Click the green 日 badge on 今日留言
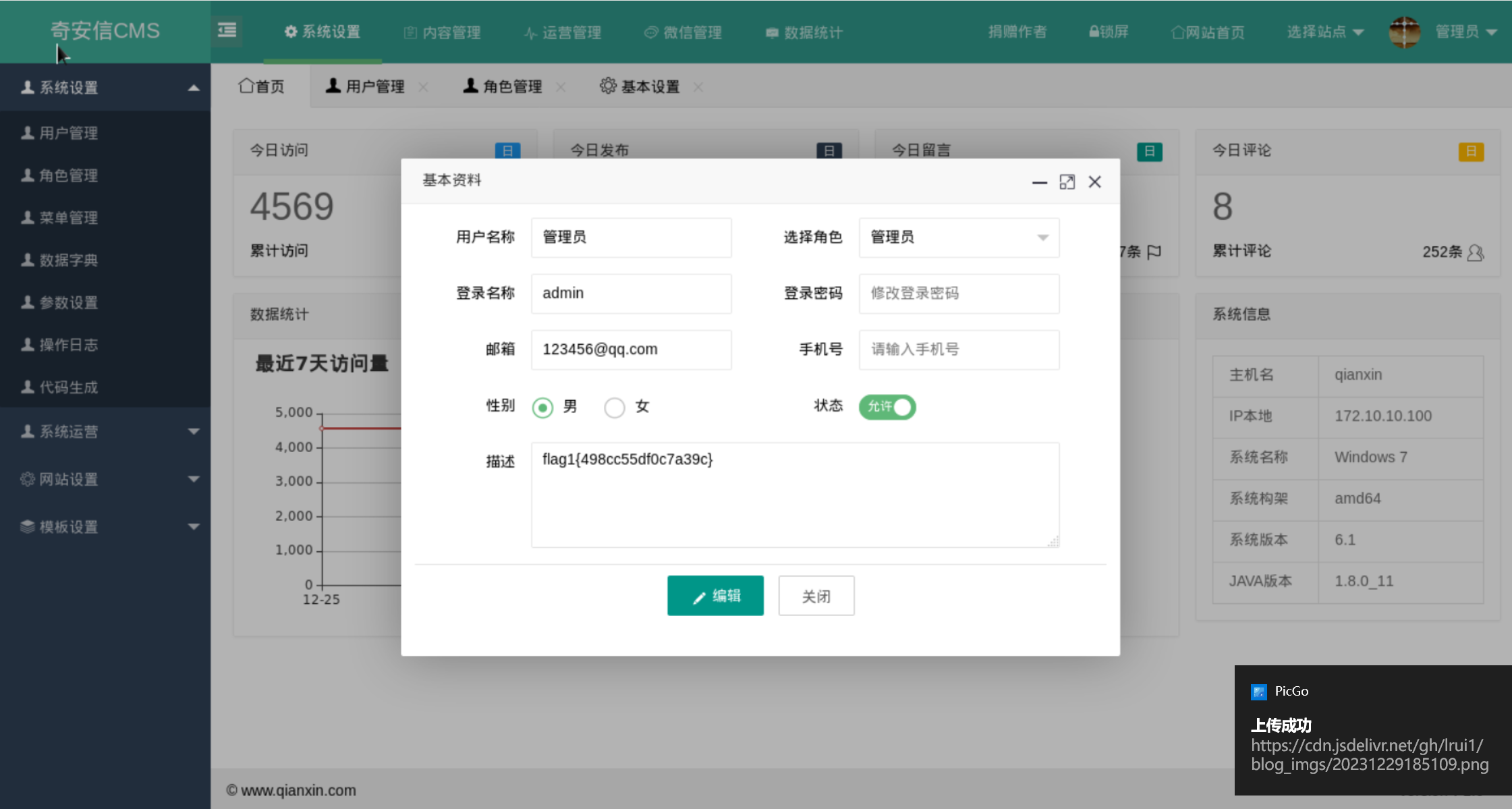The image size is (1512, 809). pos(1149,151)
